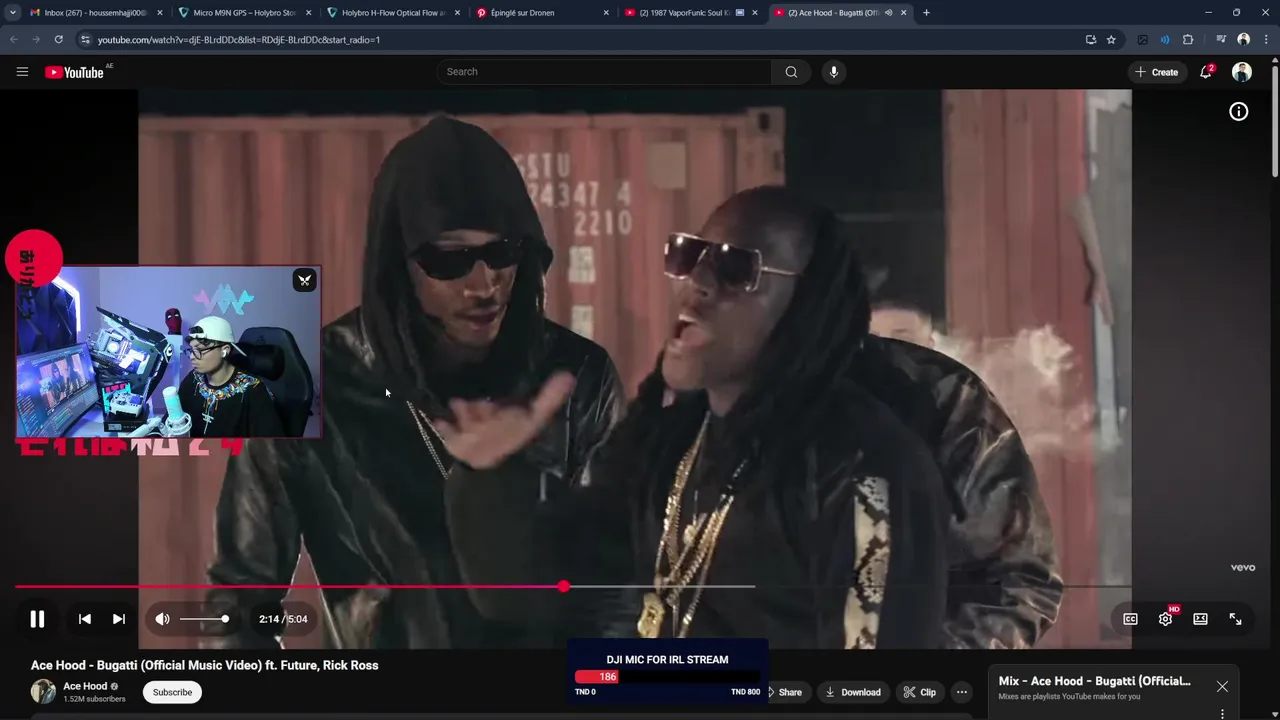Mute the video with speaker icon

tap(162, 619)
